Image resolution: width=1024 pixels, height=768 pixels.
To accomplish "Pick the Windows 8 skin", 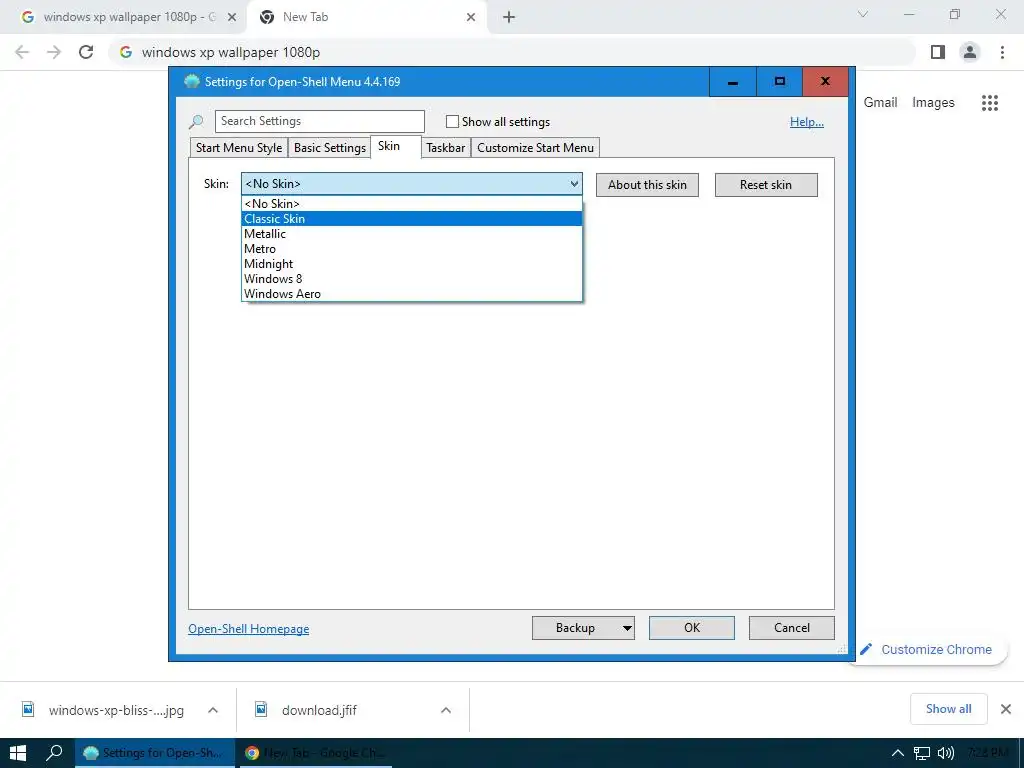I will pyautogui.click(x=411, y=279).
